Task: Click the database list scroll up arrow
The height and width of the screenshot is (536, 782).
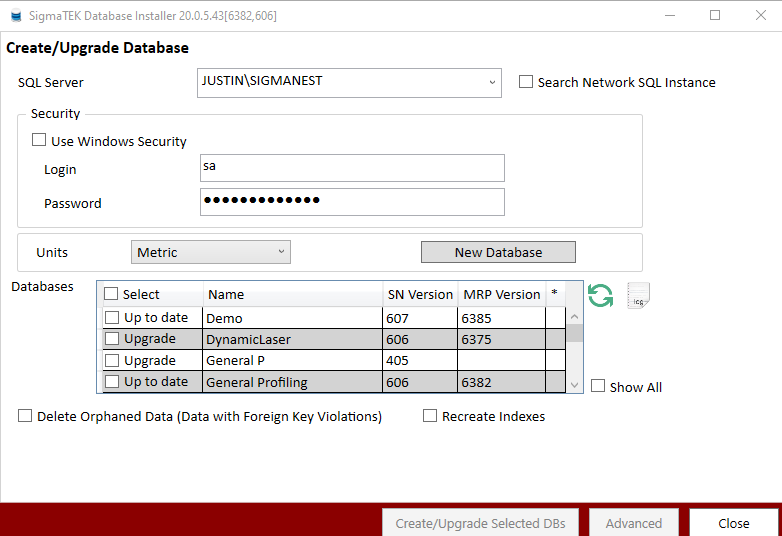Action: pyautogui.click(x=575, y=317)
